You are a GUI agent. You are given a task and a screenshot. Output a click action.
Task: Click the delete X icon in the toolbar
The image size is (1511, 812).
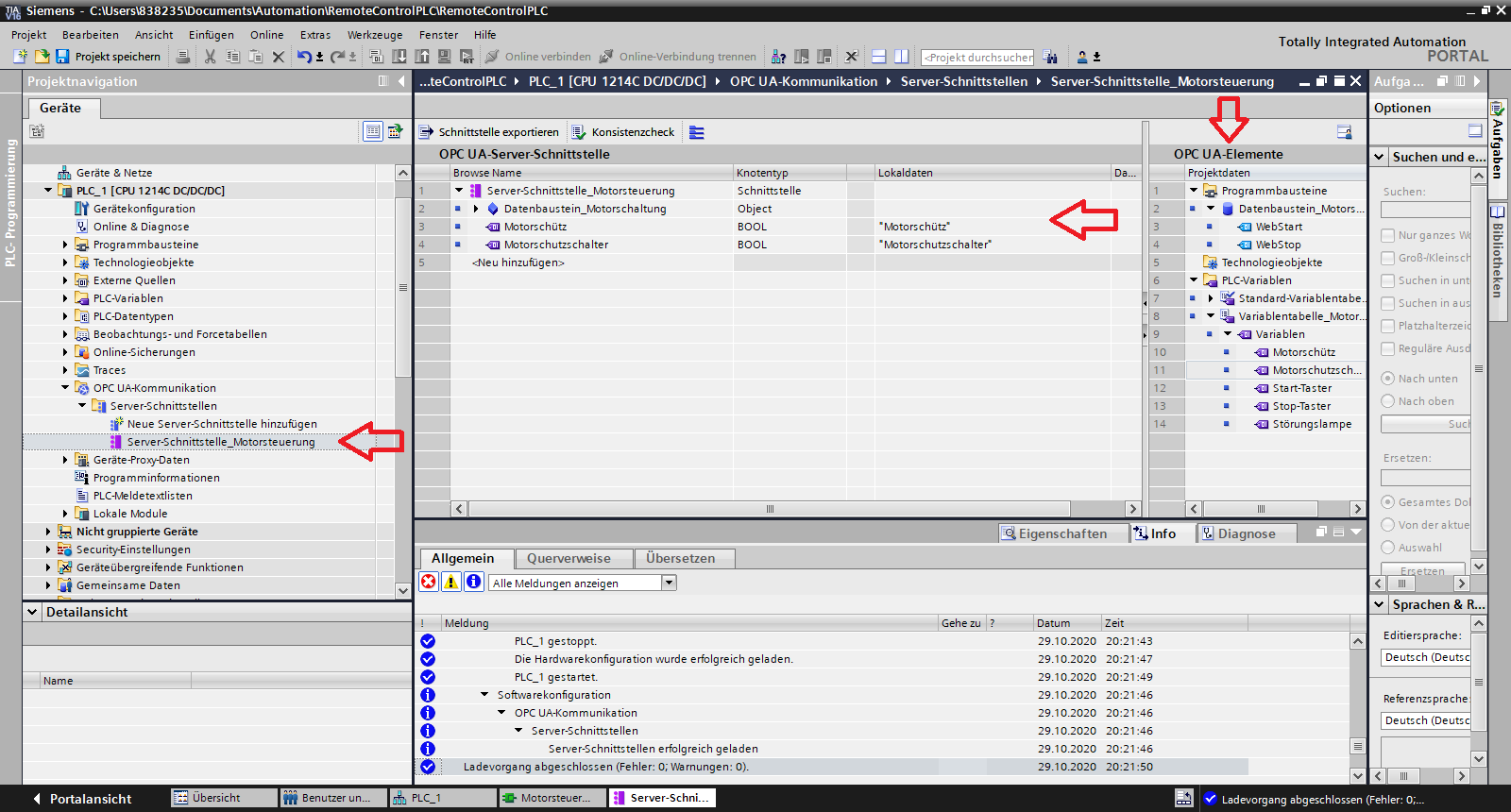[x=279, y=57]
